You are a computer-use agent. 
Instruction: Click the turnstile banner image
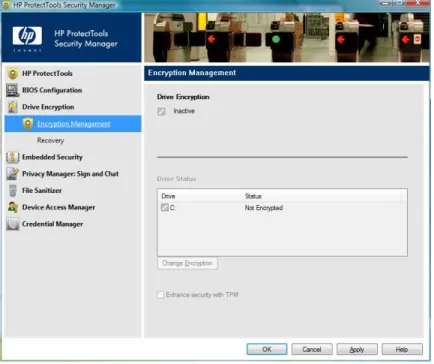tap(287, 38)
